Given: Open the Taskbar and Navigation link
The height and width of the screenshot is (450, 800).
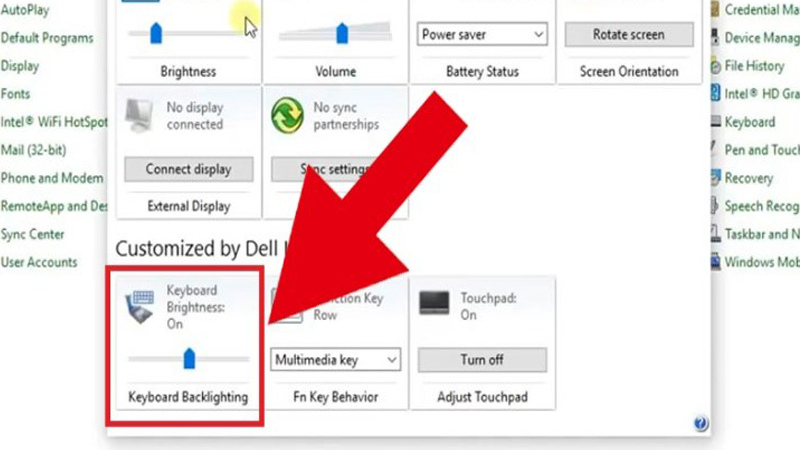Looking at the screenshot, I should 762,234.
